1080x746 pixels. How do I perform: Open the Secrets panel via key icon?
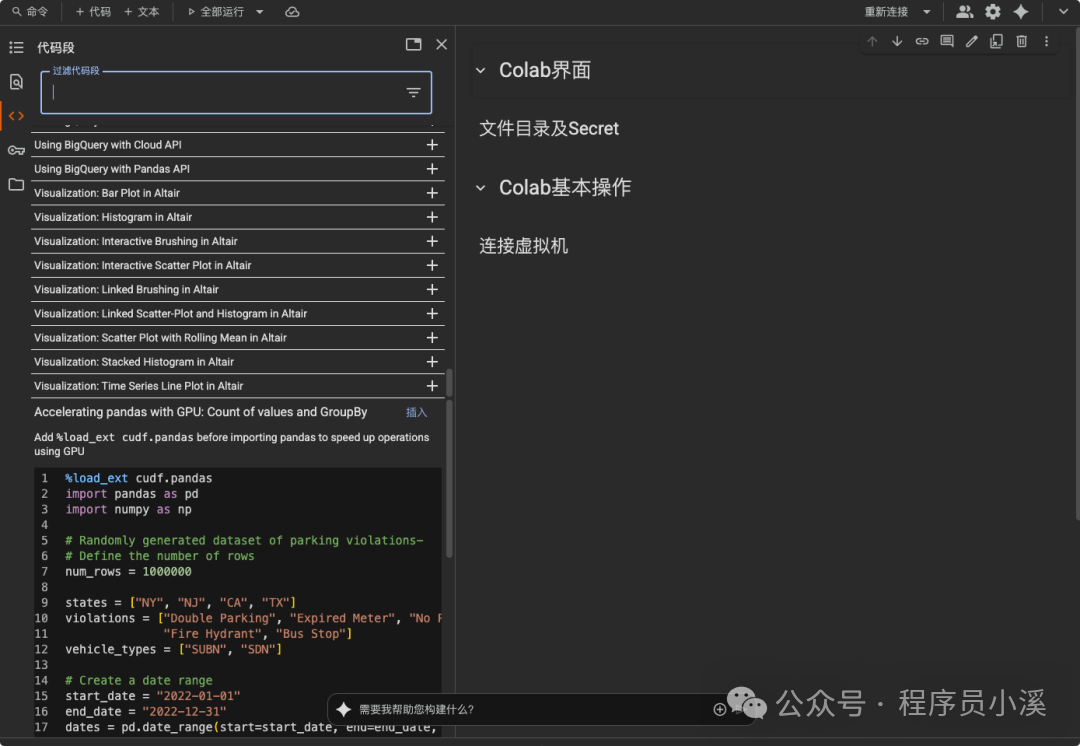(x=16, y=149)
